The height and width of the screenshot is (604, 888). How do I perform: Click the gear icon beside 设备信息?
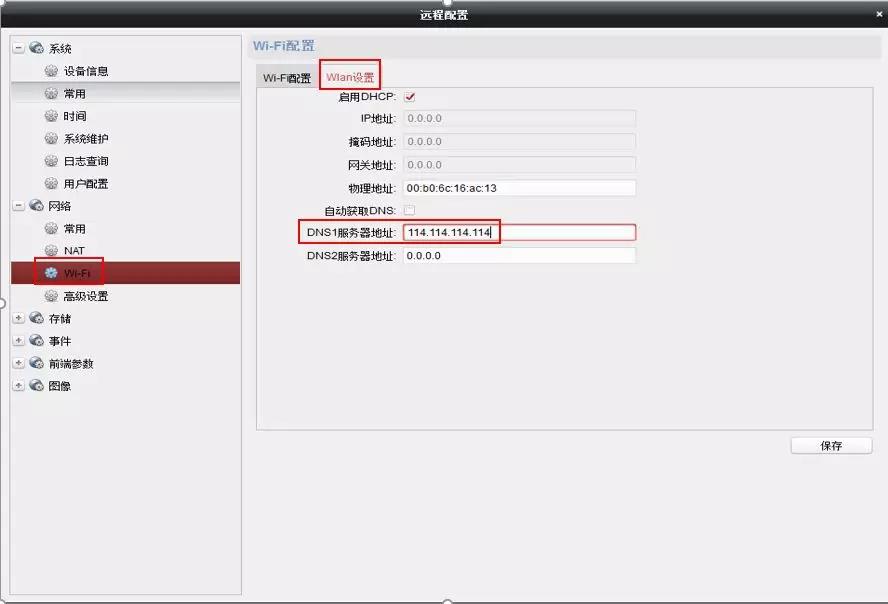(x=51, y=71)
